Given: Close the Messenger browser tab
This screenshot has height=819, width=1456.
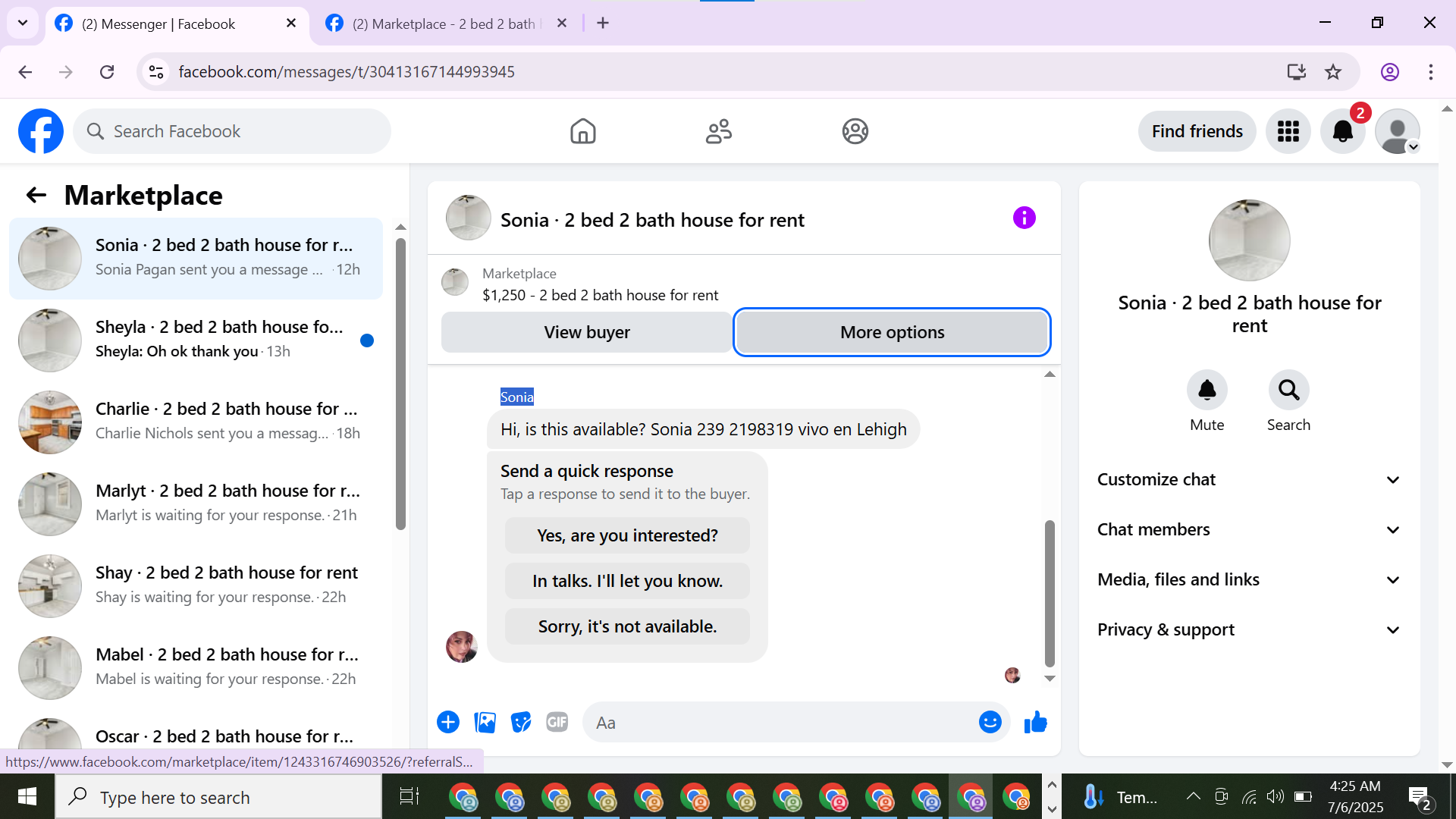Looking at the screenshot, I should (291, 24).
